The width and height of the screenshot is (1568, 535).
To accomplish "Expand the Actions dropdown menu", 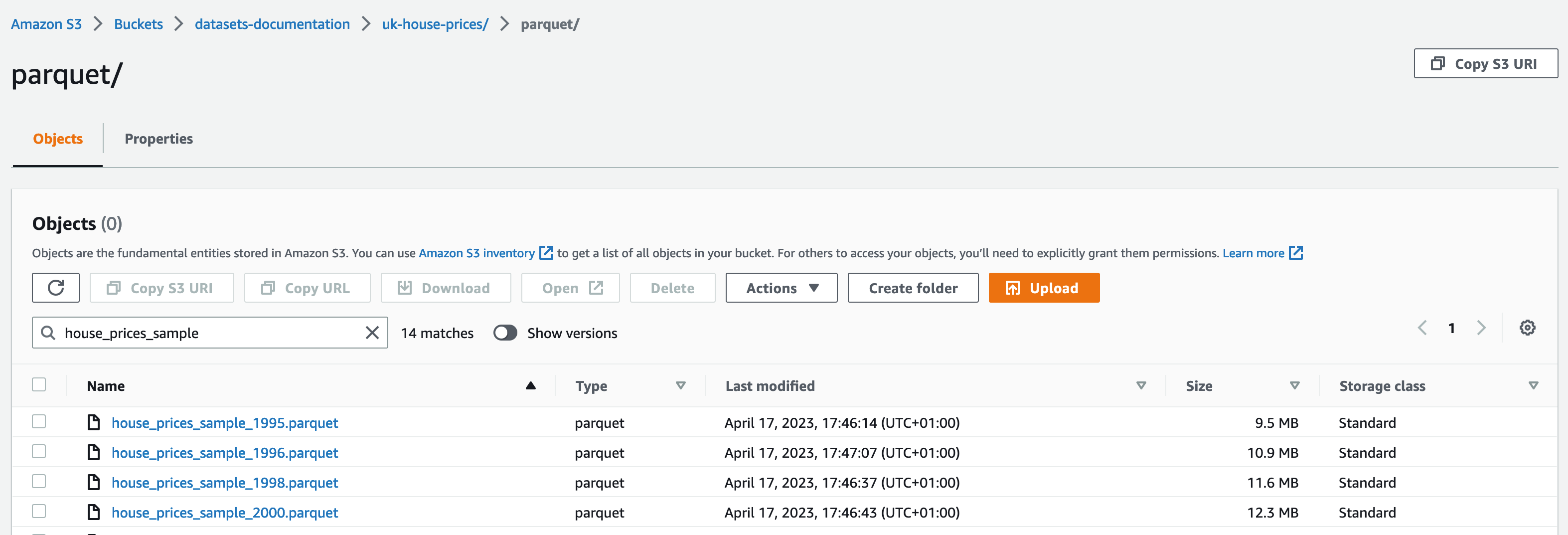I will [x=781, y=288].
